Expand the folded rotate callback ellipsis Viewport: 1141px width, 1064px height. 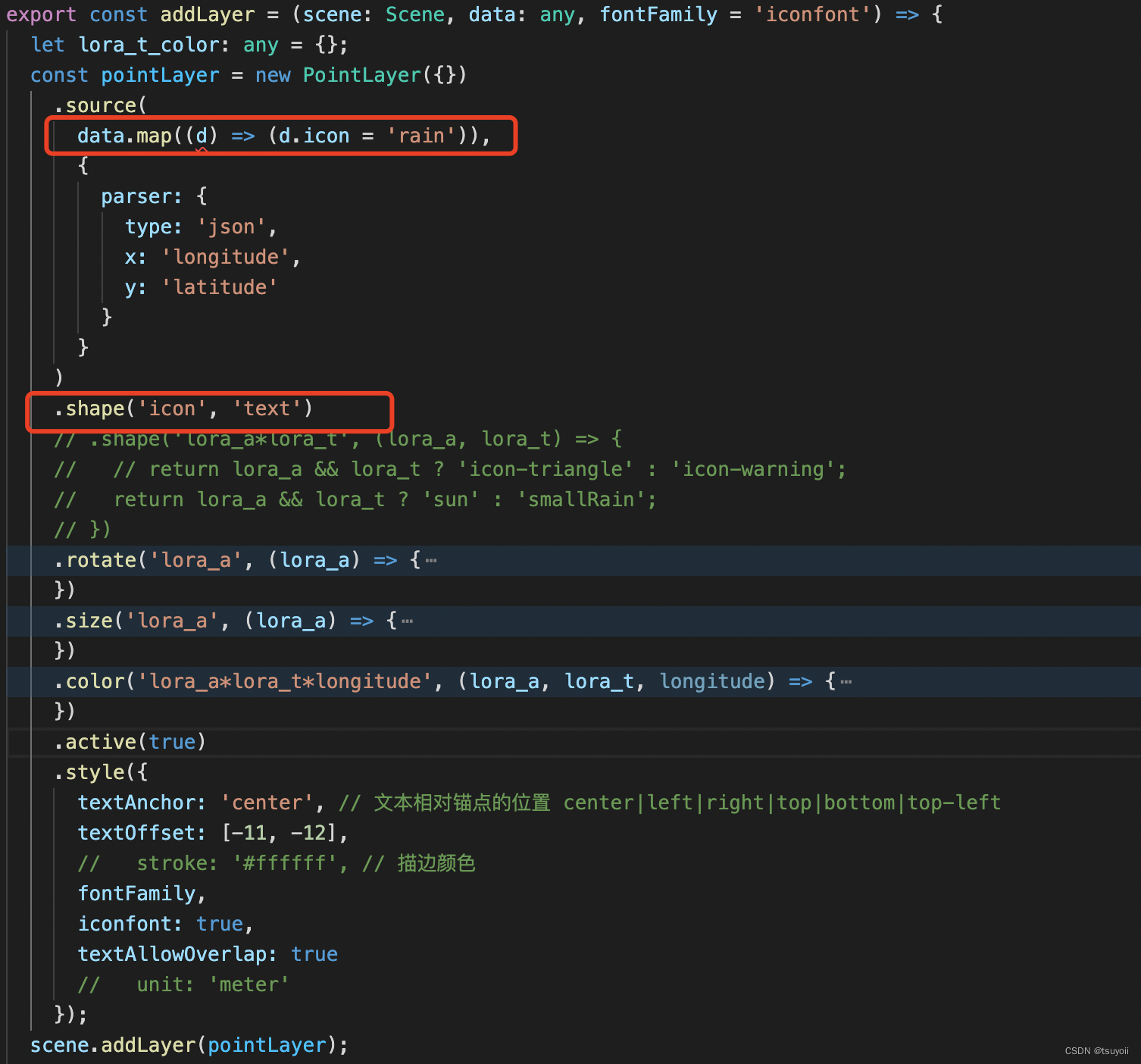[431, 561]
